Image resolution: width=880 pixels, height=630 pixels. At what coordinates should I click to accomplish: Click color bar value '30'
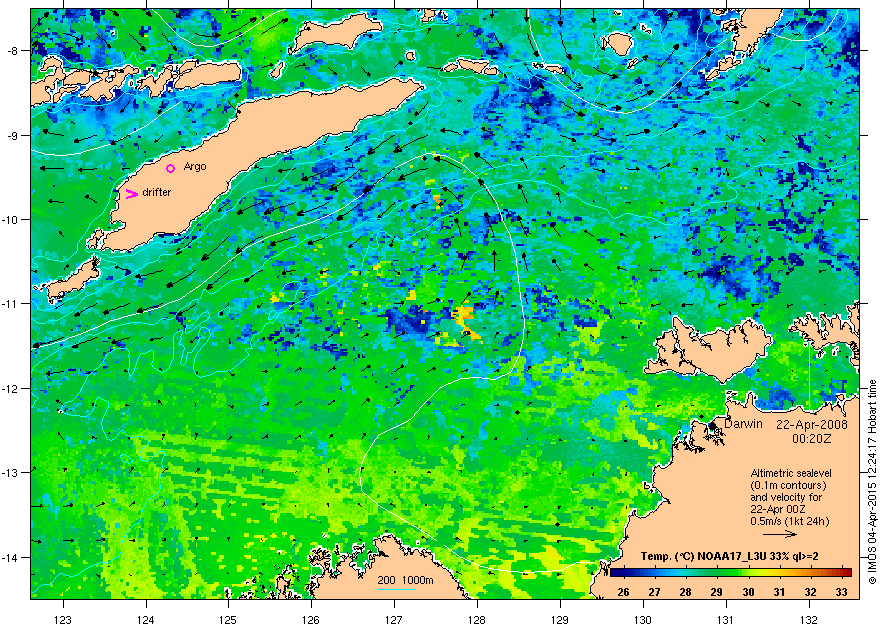point(748,592)
